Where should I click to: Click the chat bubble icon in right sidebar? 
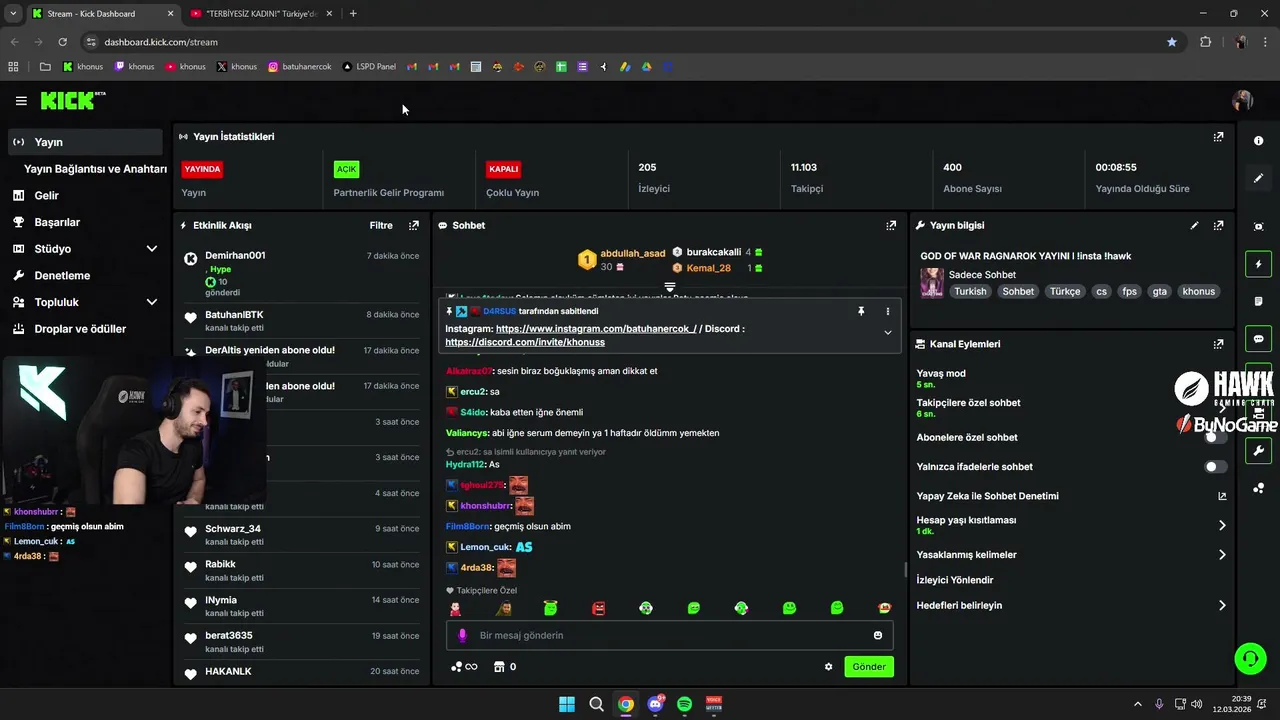coord(1258,338)
